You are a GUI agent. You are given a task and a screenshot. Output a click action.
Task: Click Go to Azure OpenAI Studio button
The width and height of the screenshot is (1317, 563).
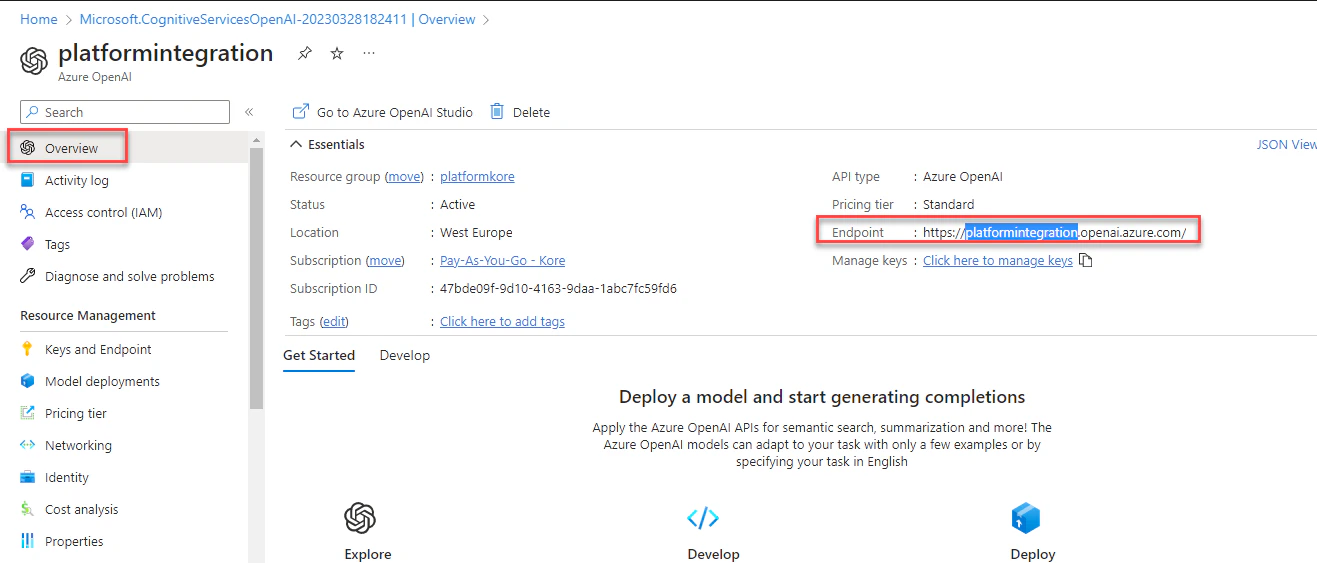click(382, 112)
